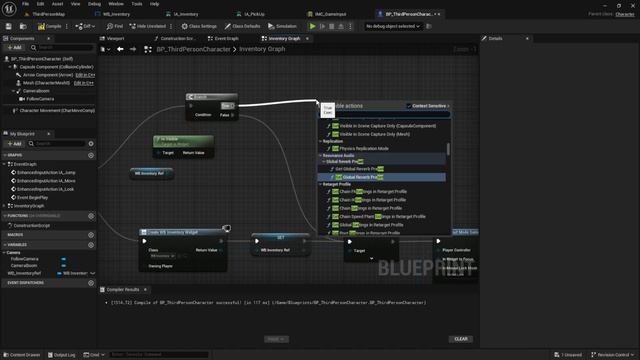The width and height of the screenshot is (640, 360).
Task: Collapse the CameraBoom component
Action: [x=13, y=91]
